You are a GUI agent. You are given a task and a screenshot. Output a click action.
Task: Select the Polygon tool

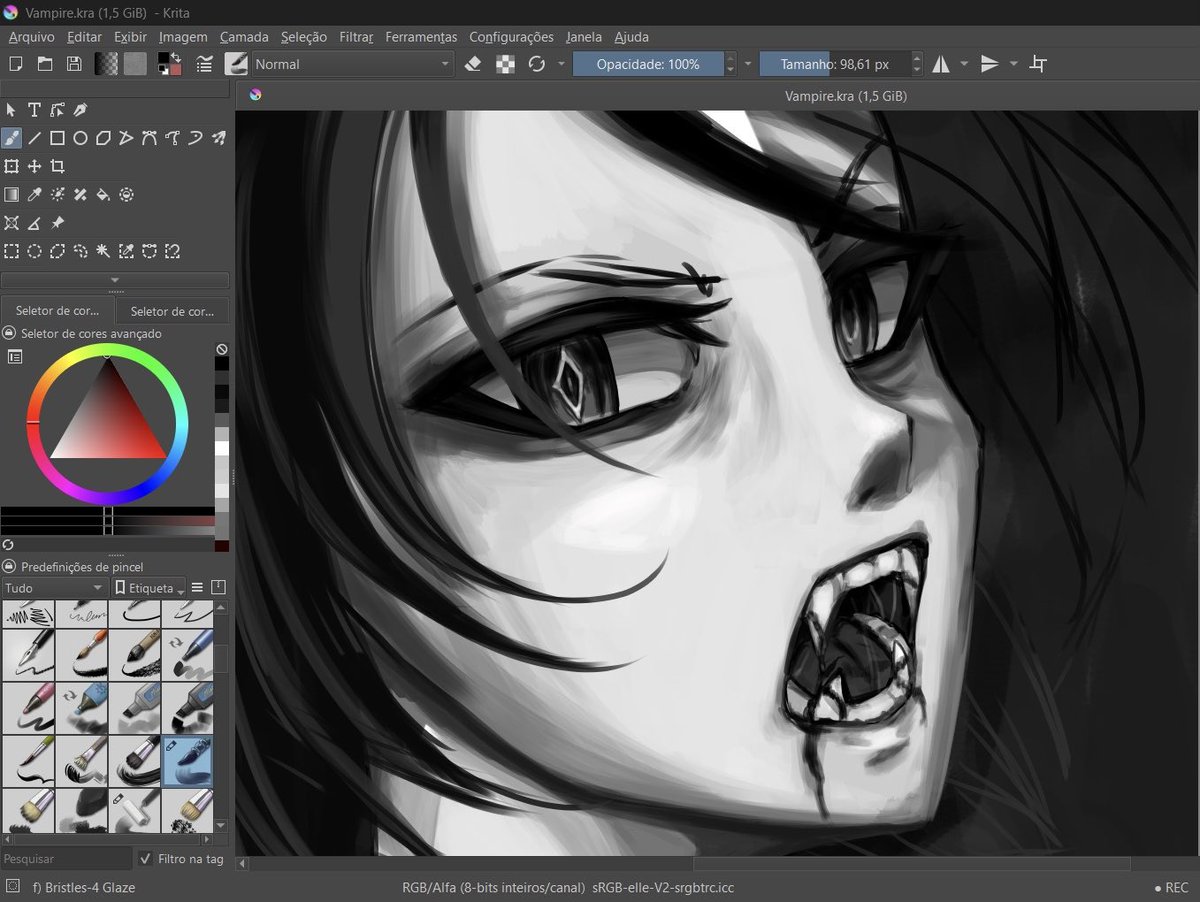[x=103, y=138]
